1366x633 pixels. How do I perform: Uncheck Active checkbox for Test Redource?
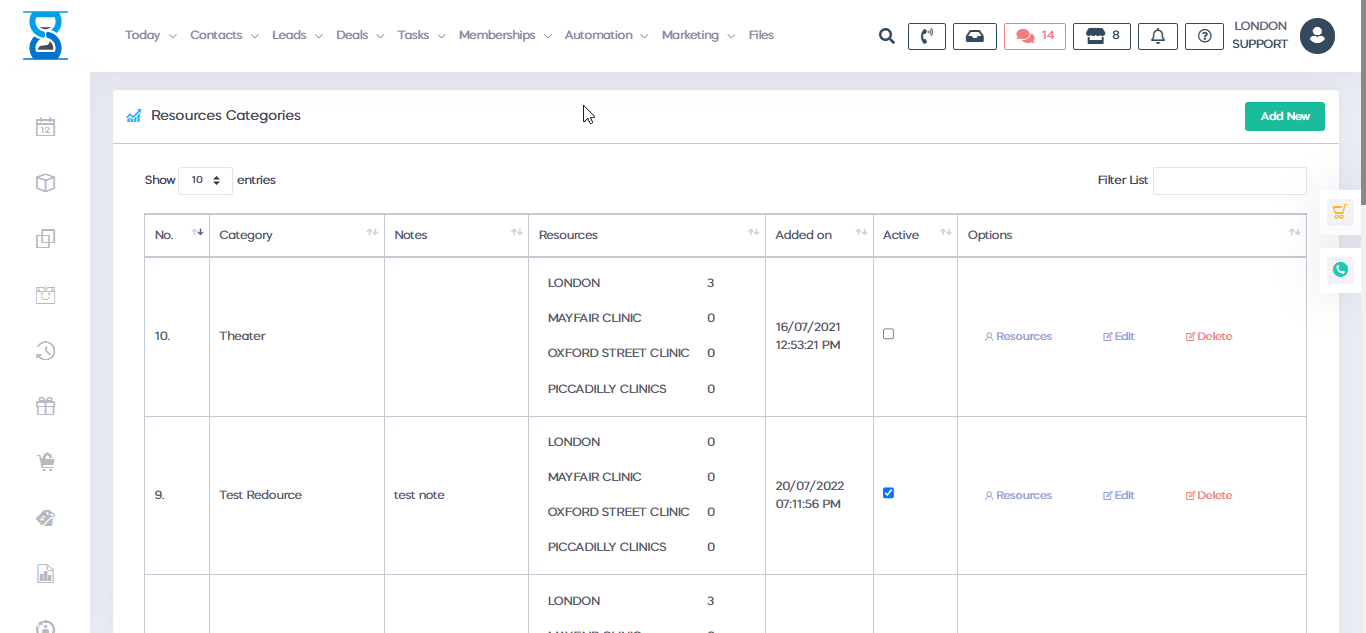[888, 493]
